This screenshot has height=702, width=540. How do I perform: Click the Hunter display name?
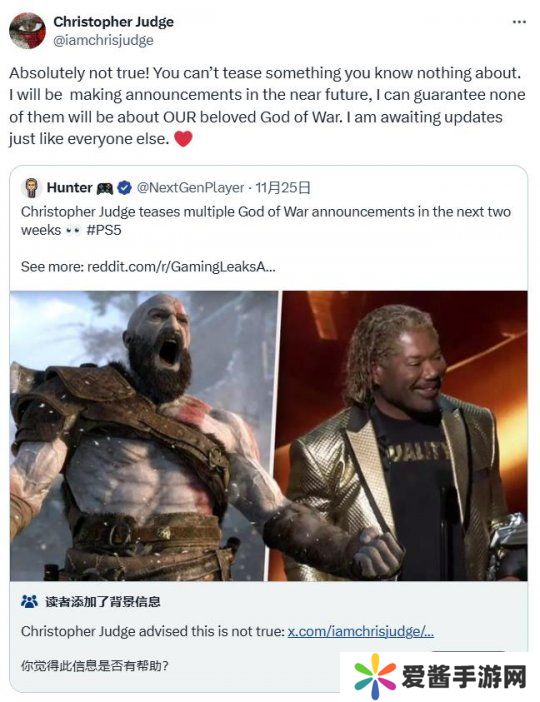click(x=69, y=188)
